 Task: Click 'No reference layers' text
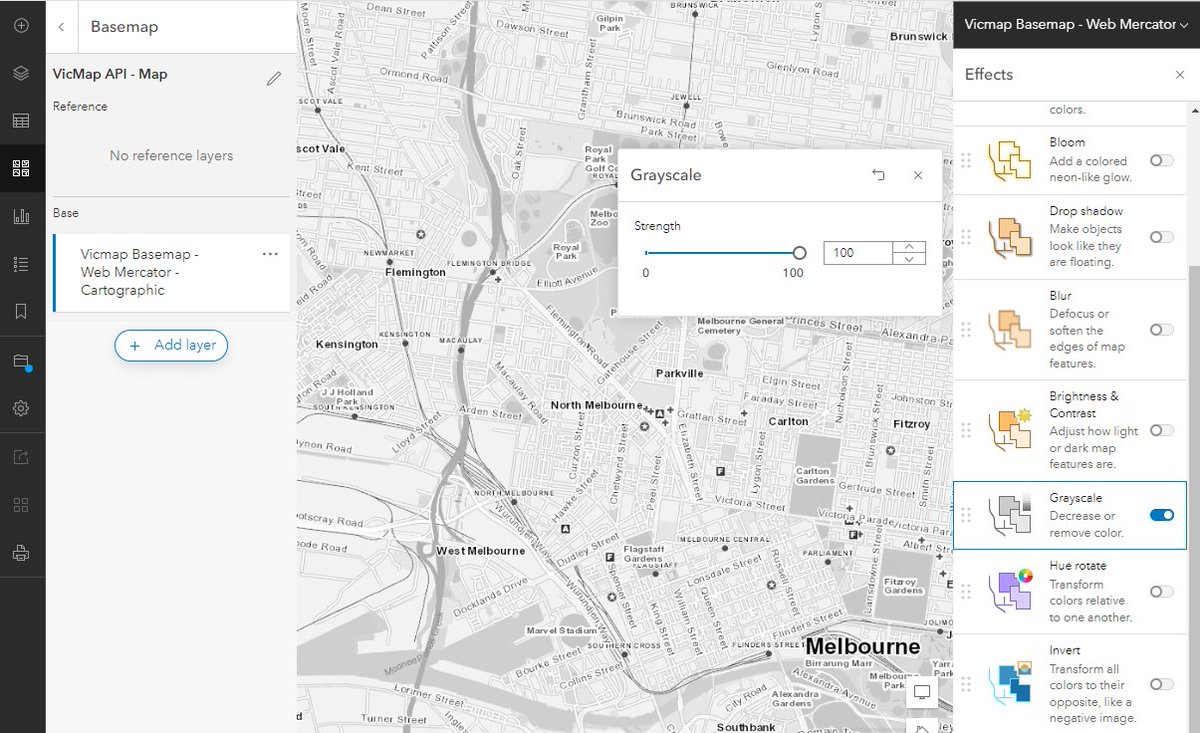171,156
